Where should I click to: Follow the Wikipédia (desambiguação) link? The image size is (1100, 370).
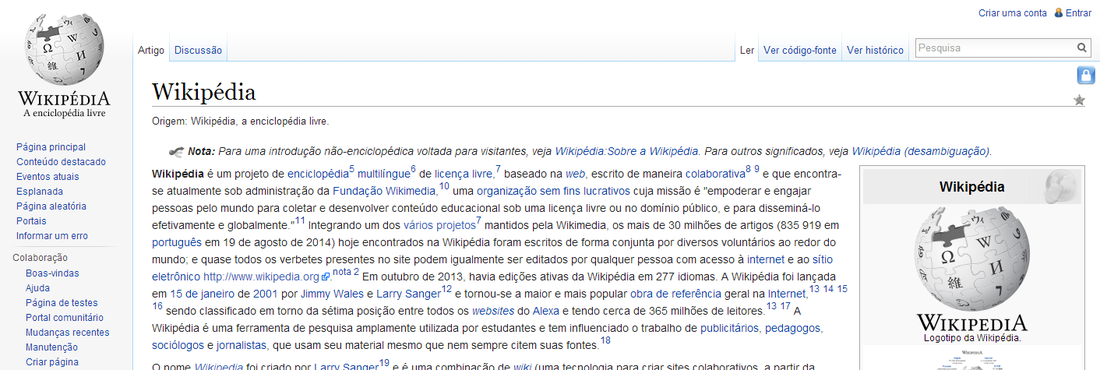point(920,151)
